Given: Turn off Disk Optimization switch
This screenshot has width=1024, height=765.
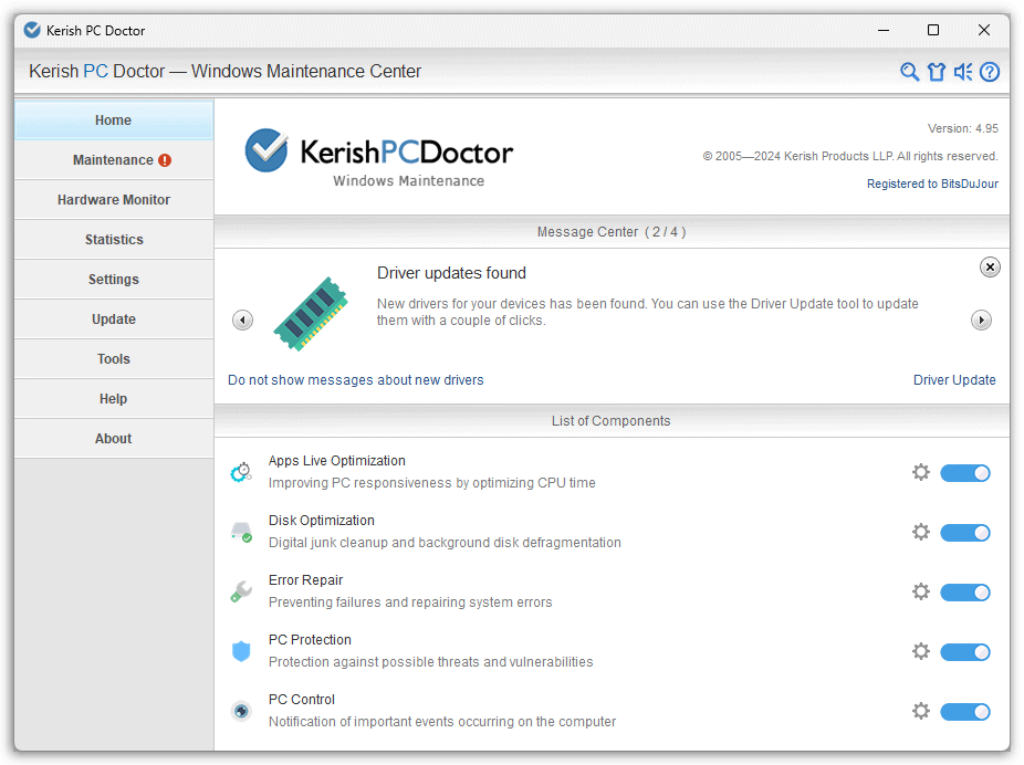Looking at the screenshot, I should pyautogui.click(x=965, y=532).
